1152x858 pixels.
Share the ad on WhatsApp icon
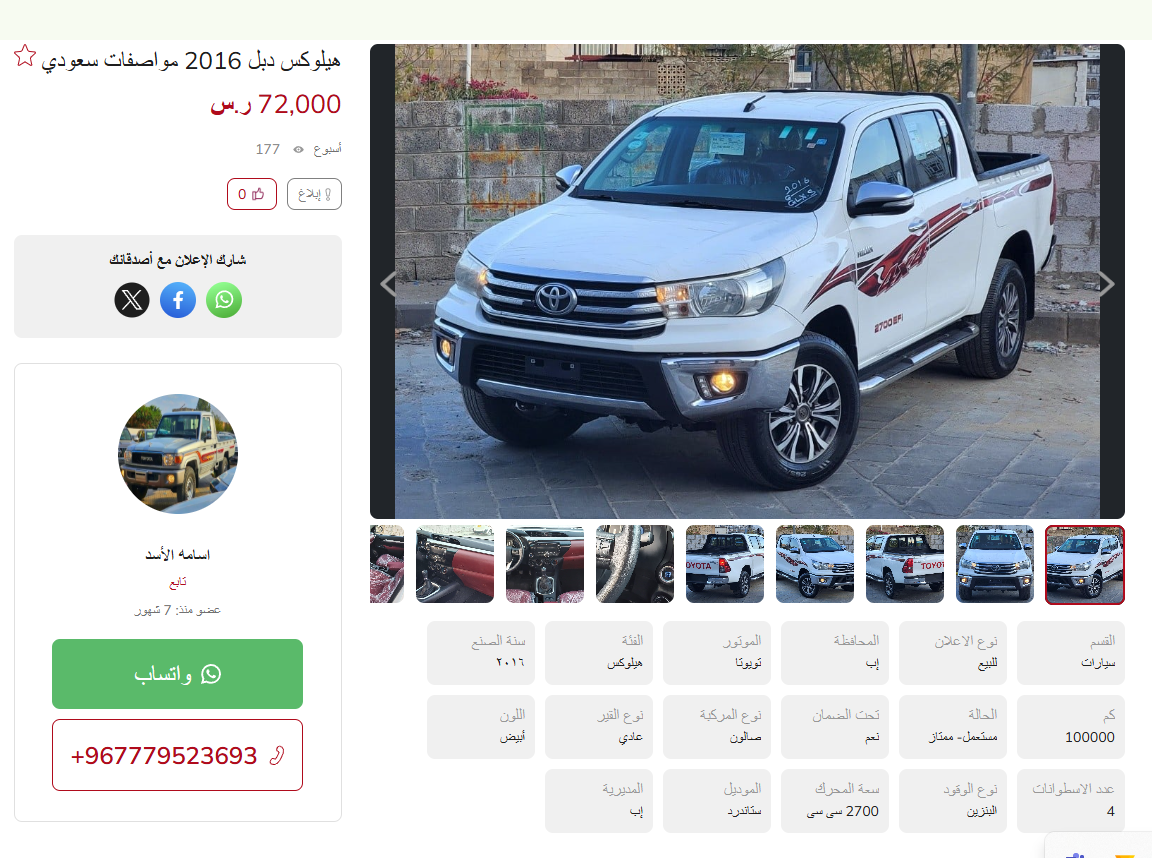(x=224, y=300)
